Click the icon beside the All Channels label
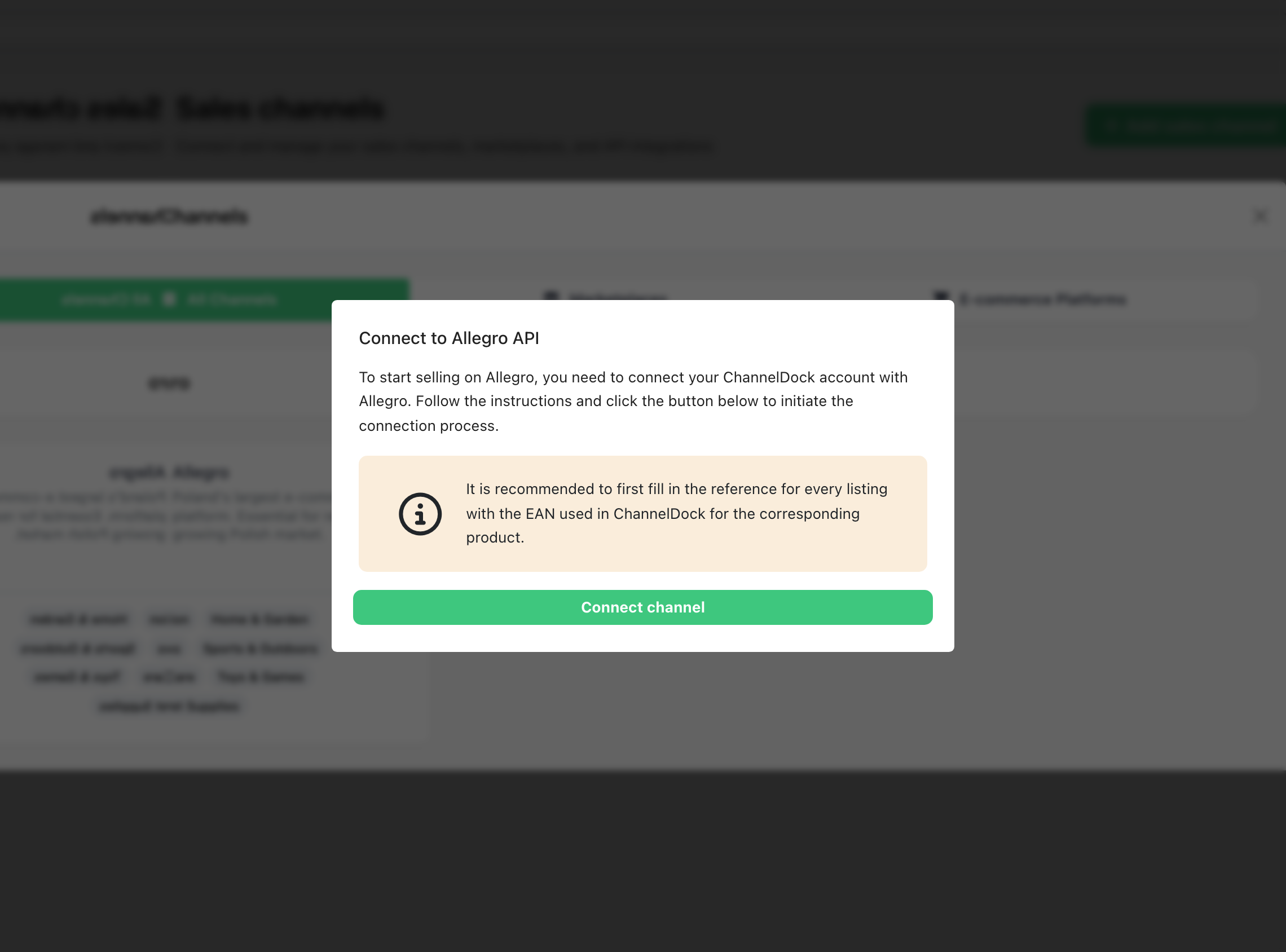Image resolution: width=1286 pixels, height=952 pixels. (x=169, y=299)
